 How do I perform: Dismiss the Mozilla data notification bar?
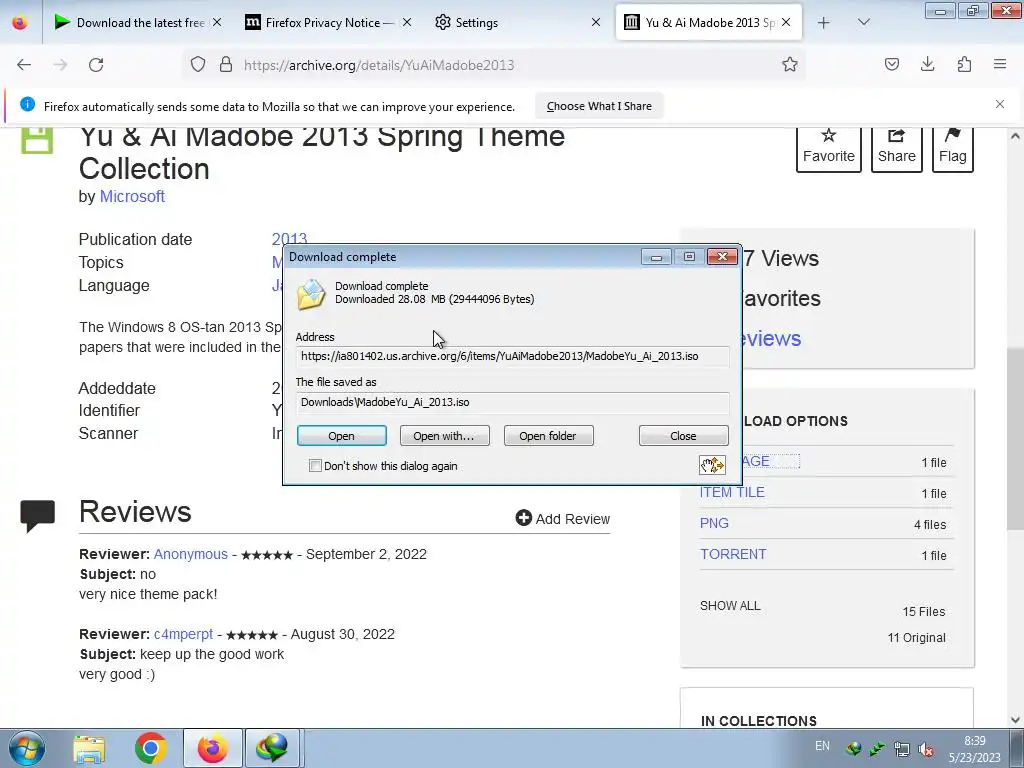pyautogui.click(x=1000, y=104)
